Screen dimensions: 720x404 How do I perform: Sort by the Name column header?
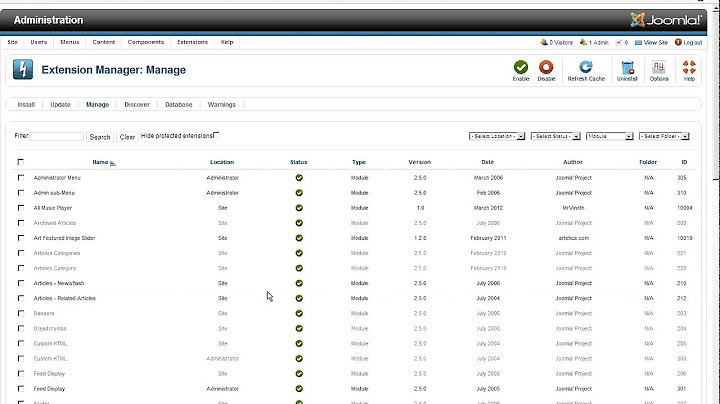(x=100, y=162)
